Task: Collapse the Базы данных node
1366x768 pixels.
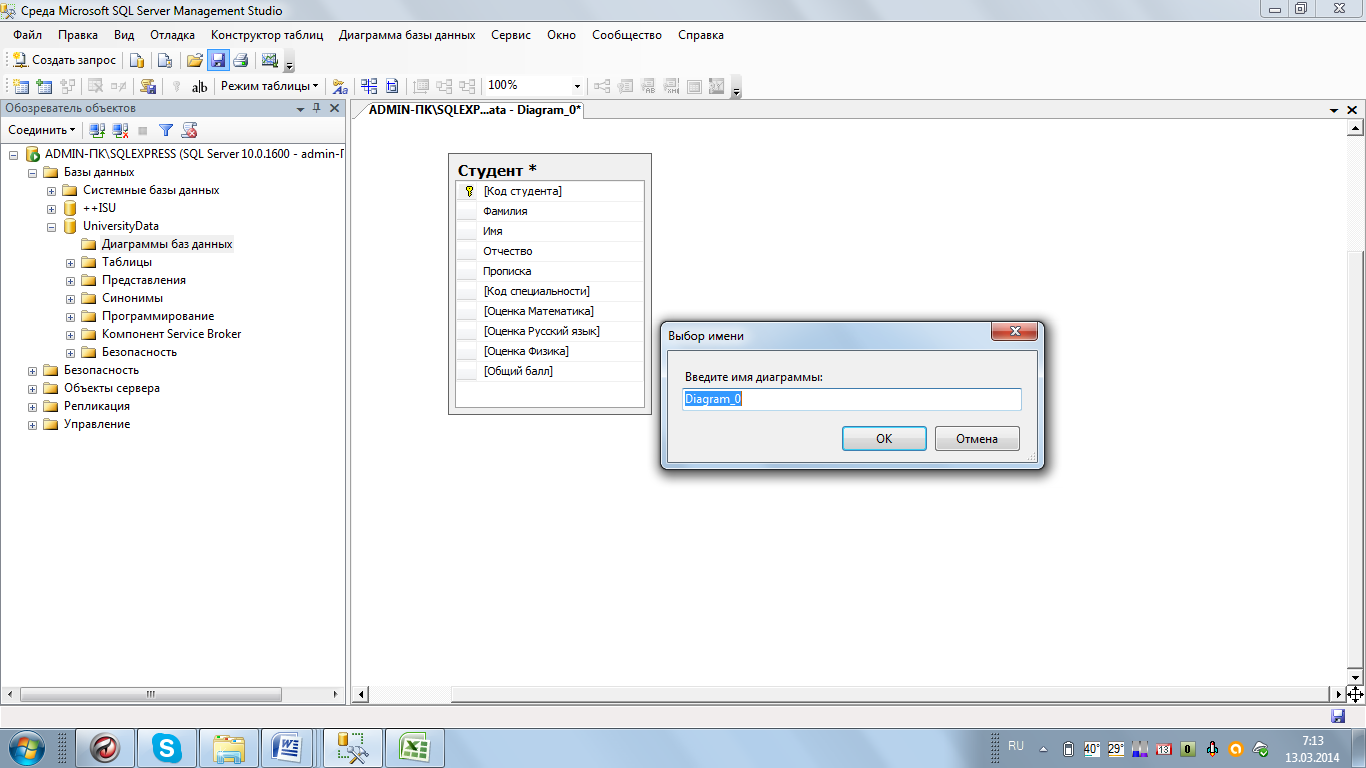Action: pyautogui.click(x=33, y=172)
